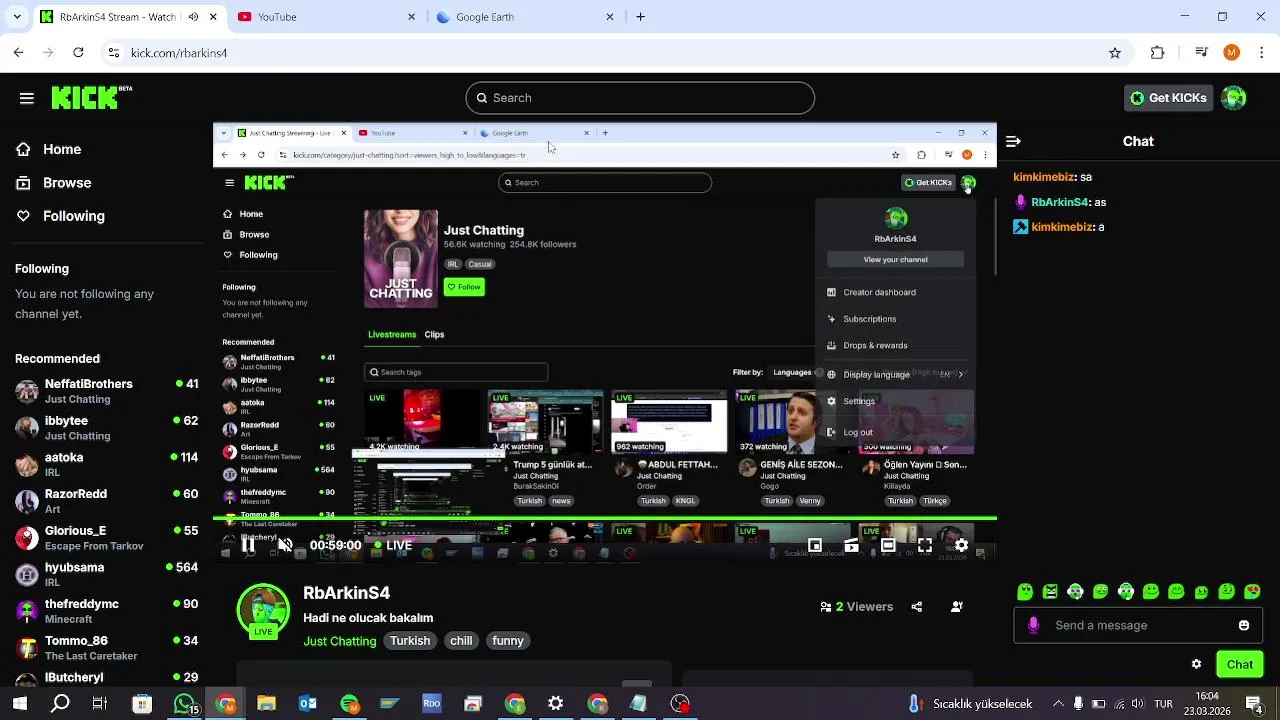This screenshot has width=1280, height=720.
Task: Focus the Kick search field
Action: tap(640, 98)
